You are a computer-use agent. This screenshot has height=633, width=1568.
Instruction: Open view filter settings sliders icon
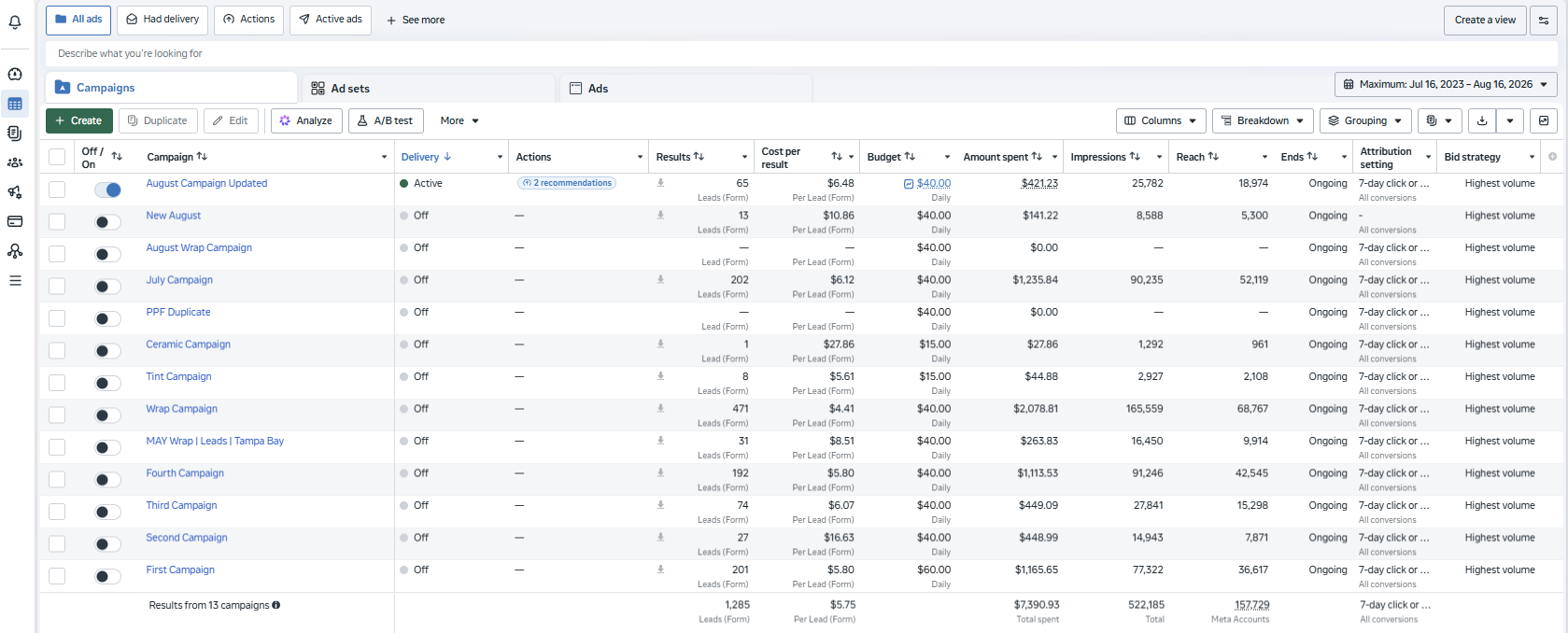1544,21
